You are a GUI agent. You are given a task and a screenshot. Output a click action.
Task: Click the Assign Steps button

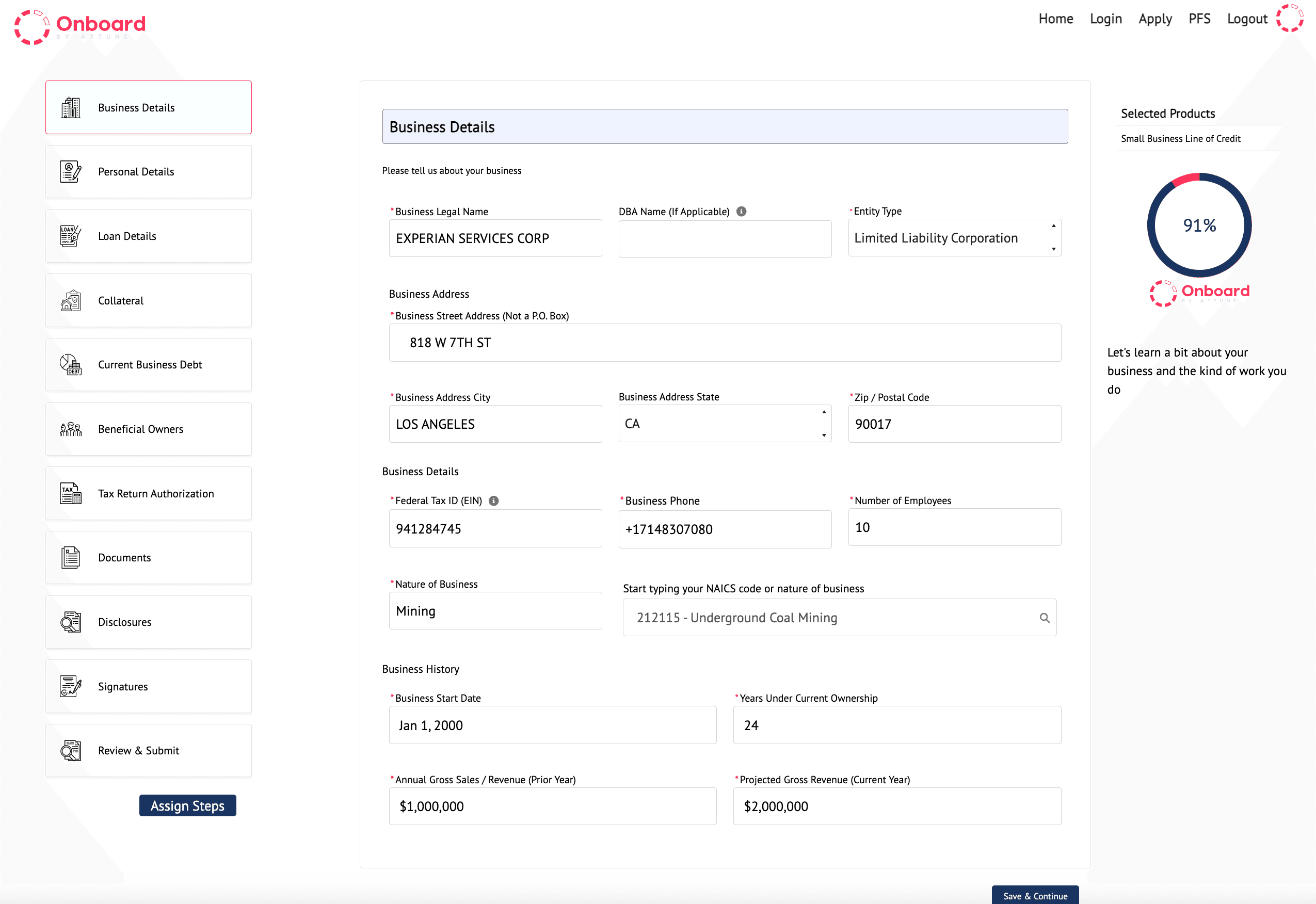pos(187,805)
